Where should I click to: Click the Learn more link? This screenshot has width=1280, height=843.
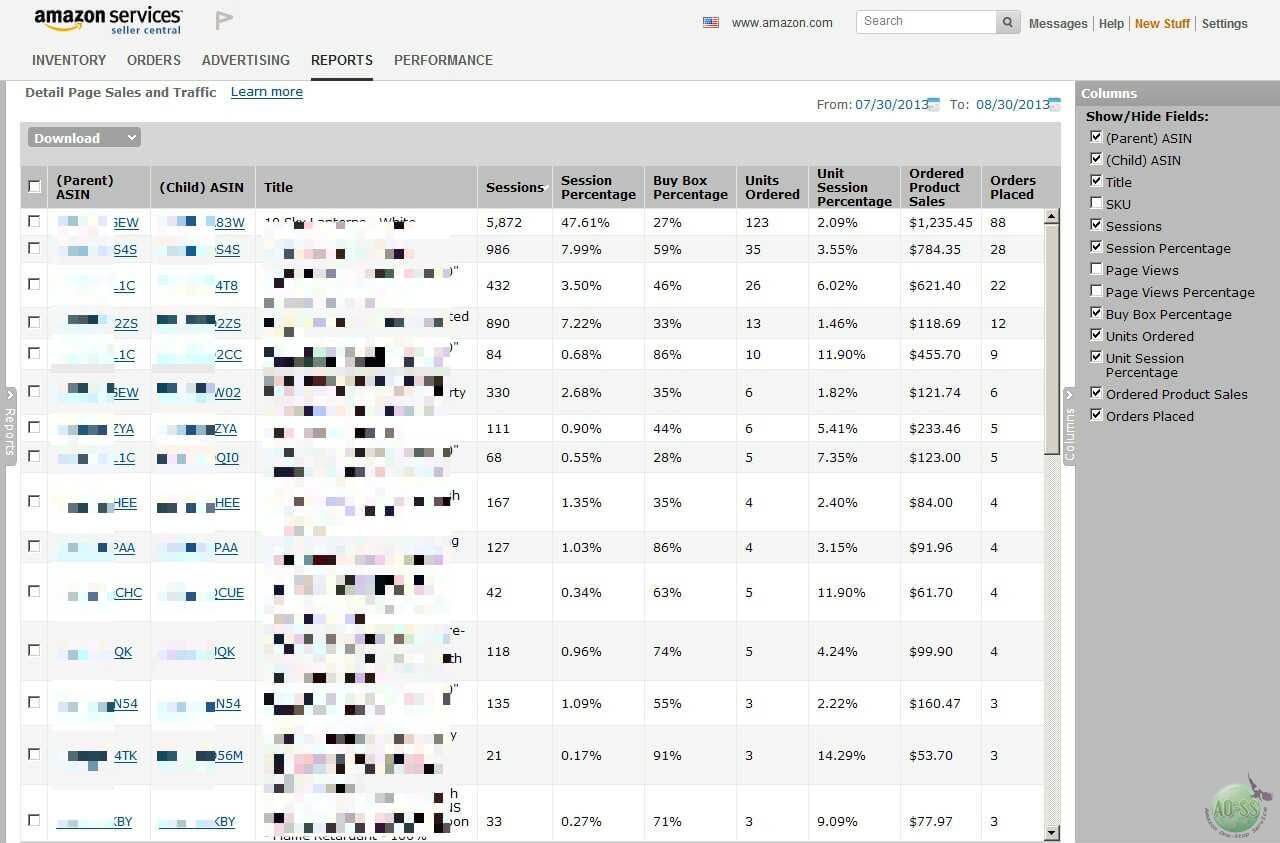click(266, 91)
